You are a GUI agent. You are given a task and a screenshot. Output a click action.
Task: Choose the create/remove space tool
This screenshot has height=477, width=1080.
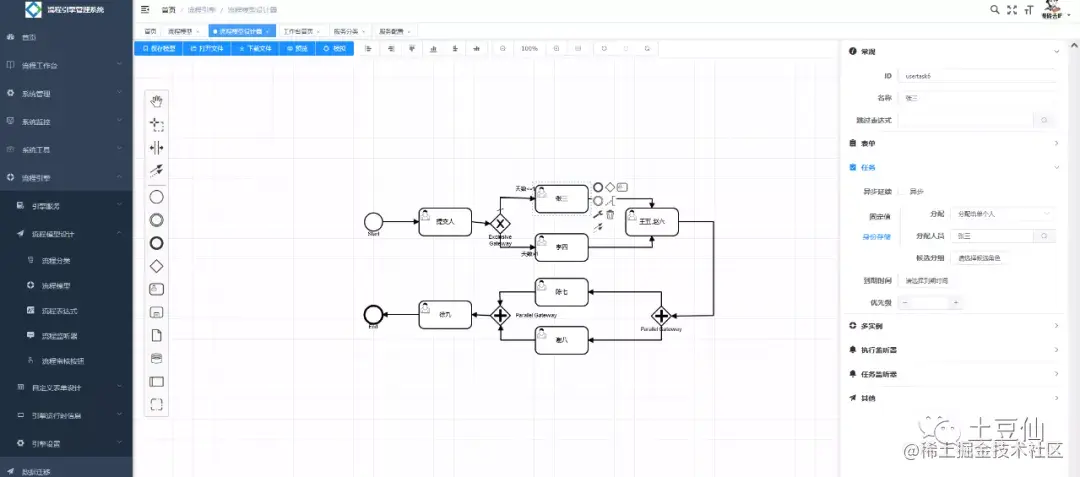[156, 147]
